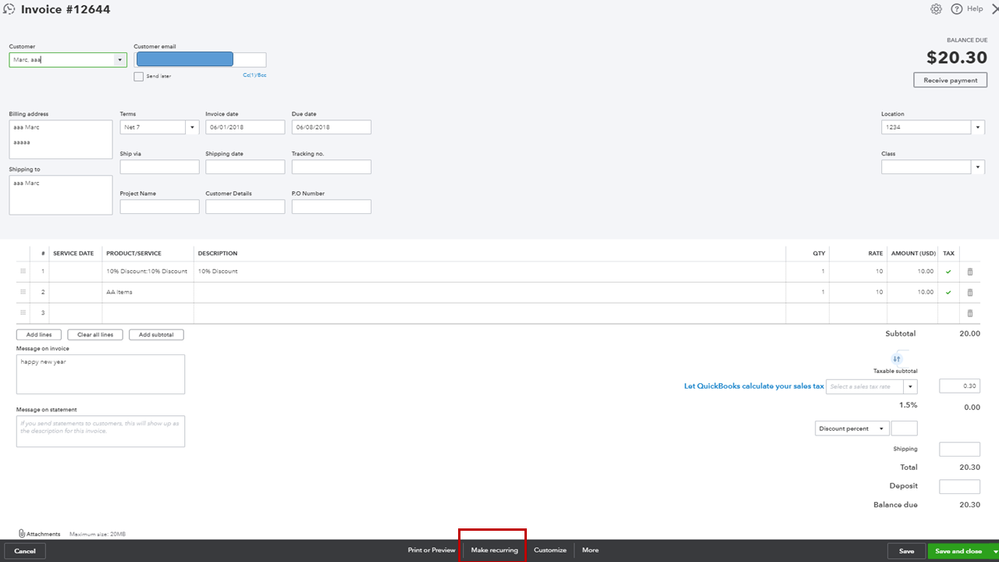Click the Shipping to address box
Screen dimensions: 999x562
click(61, 195)
